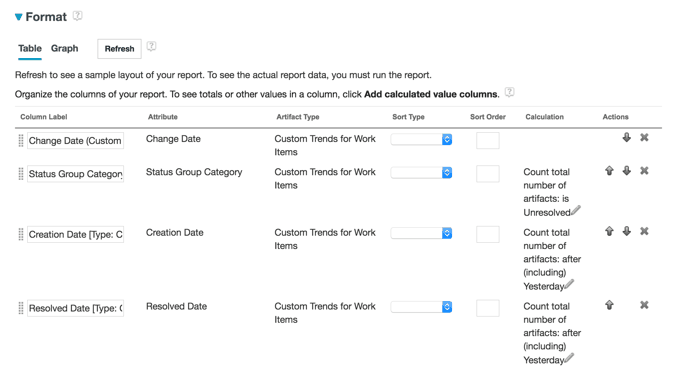Edit the Resolved Date column label field
The height and width of the screenshot is (375, 681).
[76, 308]
